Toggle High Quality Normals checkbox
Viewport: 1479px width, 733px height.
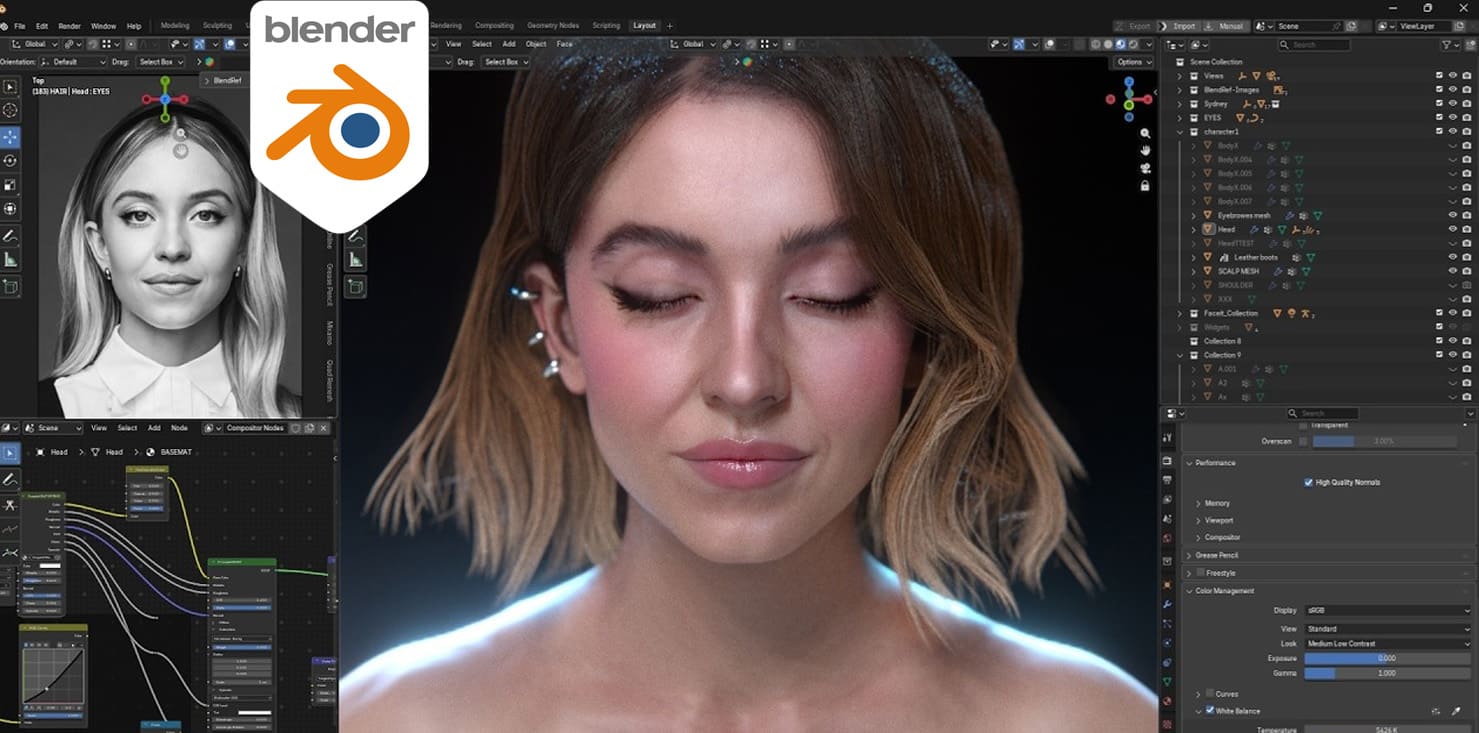(1308, 482)
